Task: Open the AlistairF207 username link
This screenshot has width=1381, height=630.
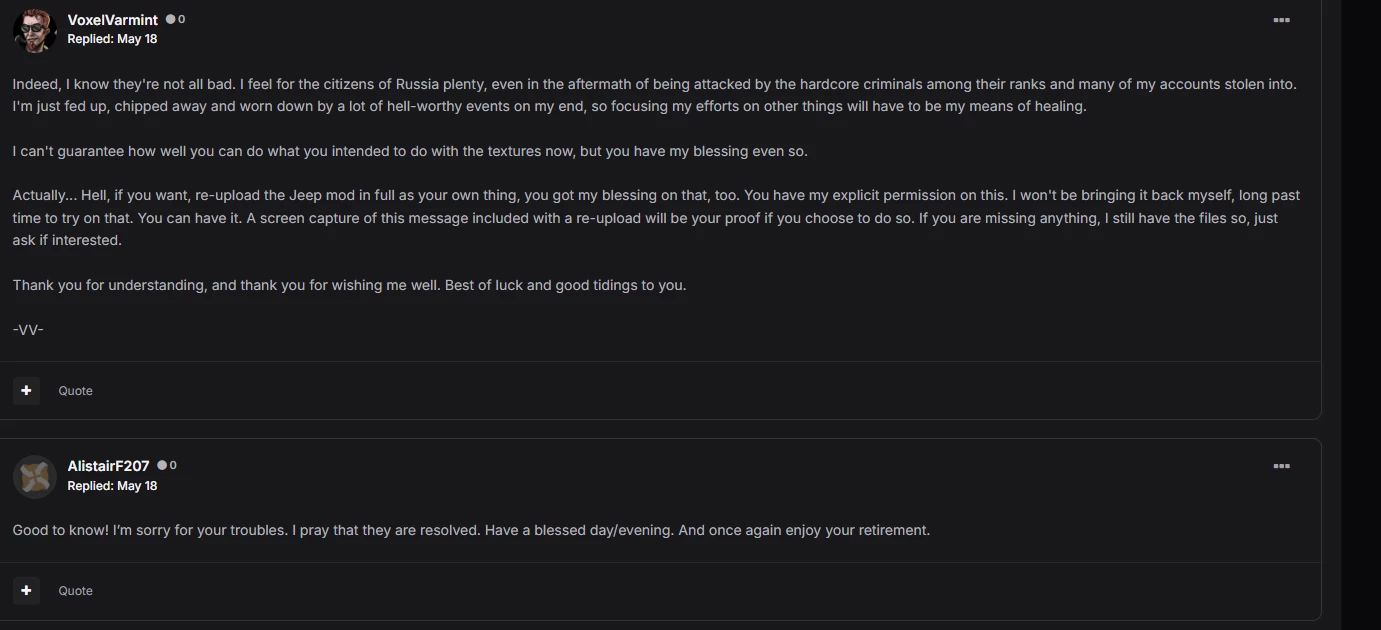Action: coord(108,466)
